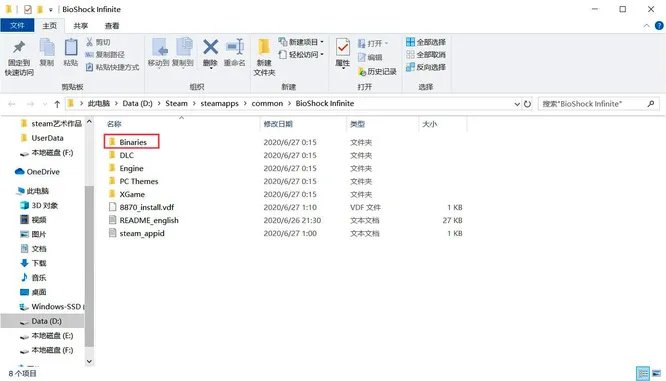Create a new folder from the ribbon
666x381 pixels.
(x=264, y=57)
